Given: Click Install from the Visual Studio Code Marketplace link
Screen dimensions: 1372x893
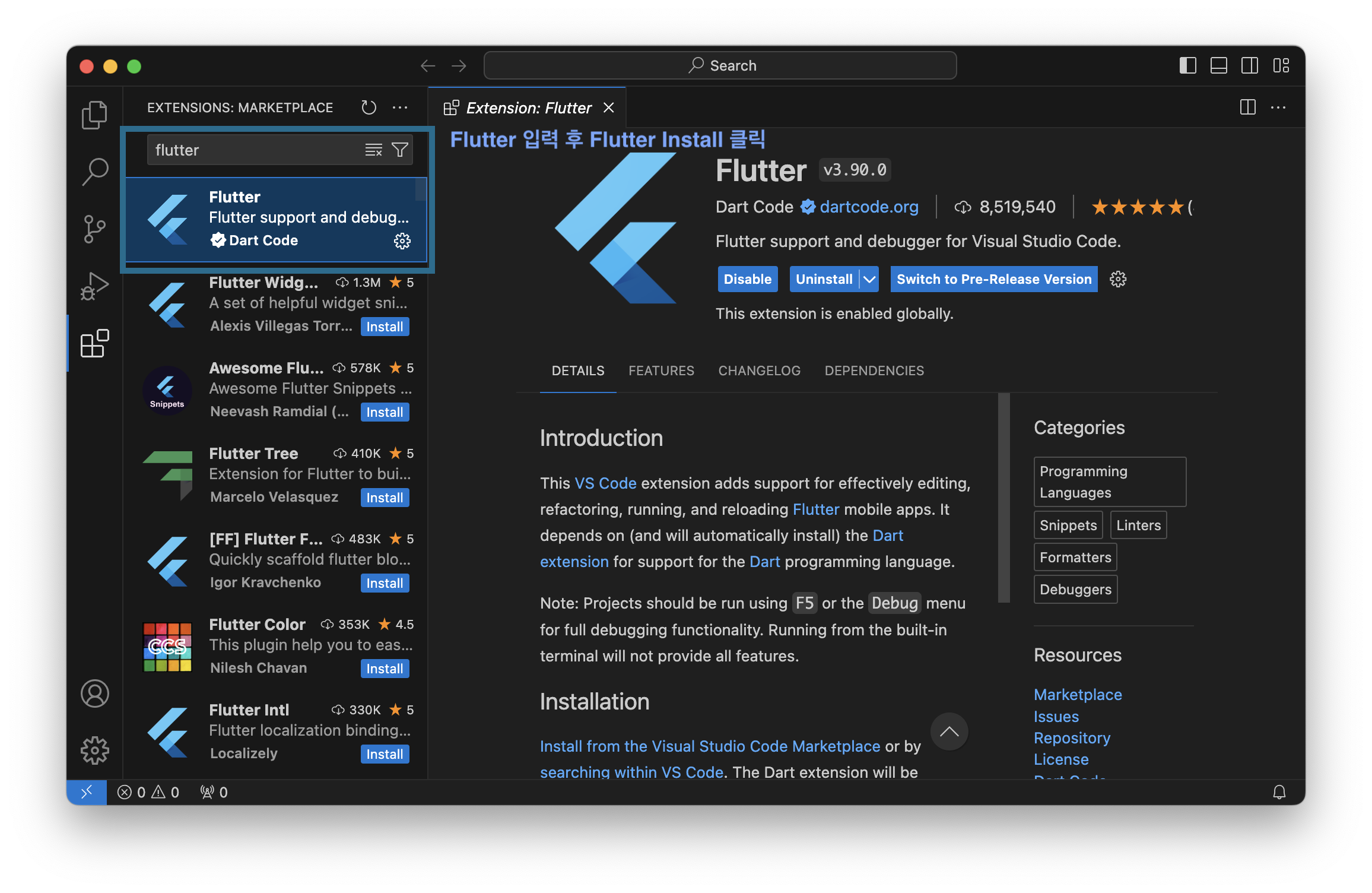Looking at the screenshot, I should 710,746.
